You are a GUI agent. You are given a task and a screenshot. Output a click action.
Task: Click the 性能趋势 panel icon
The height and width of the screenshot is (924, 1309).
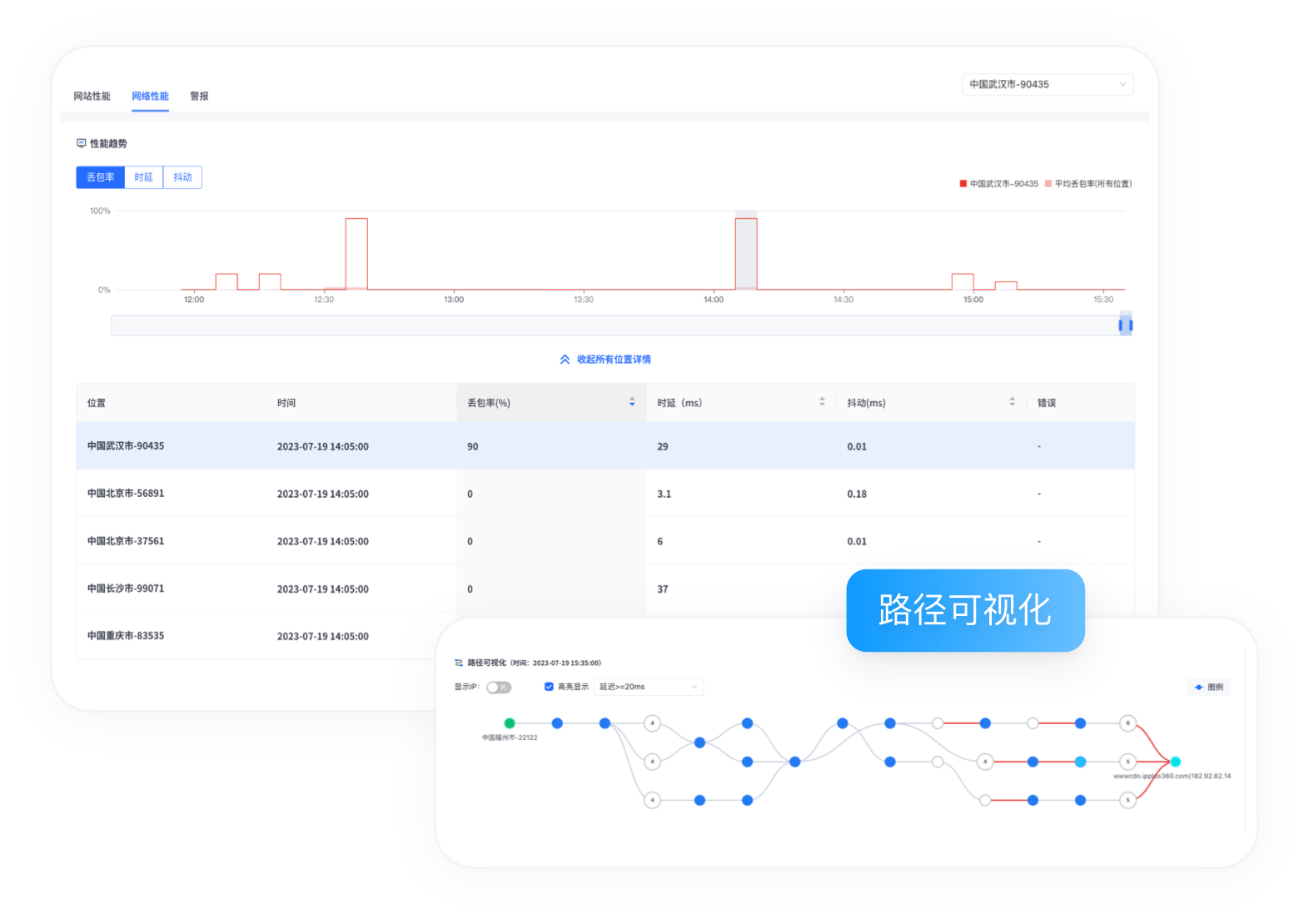click(82, 143)
